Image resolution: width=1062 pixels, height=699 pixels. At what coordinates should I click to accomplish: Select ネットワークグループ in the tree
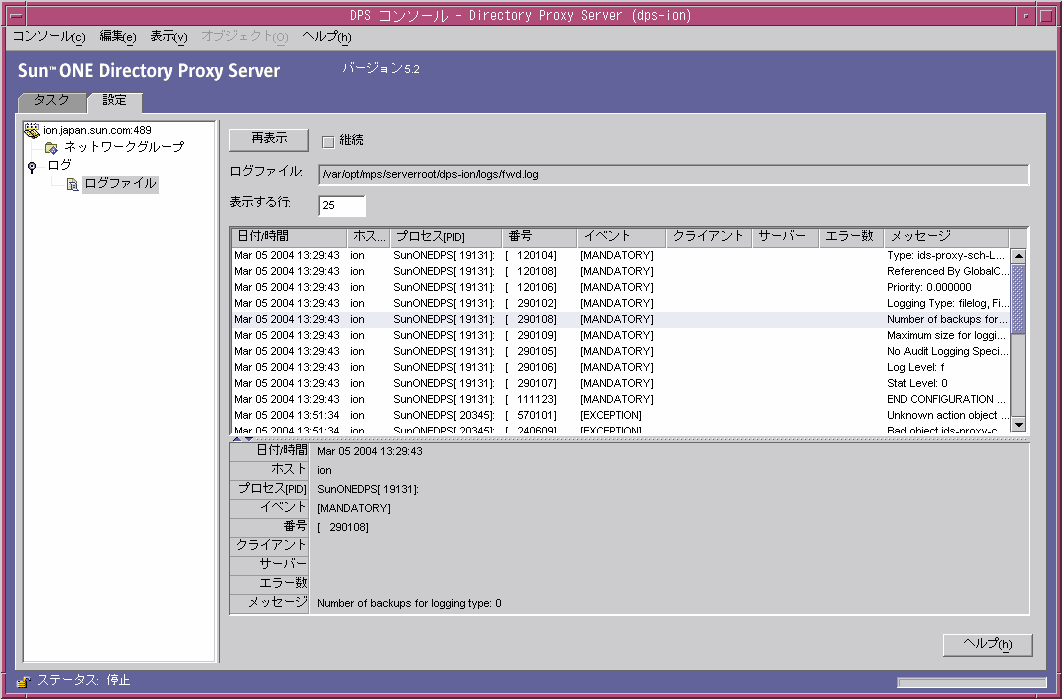pyautogui.click(x=124, y=147)
